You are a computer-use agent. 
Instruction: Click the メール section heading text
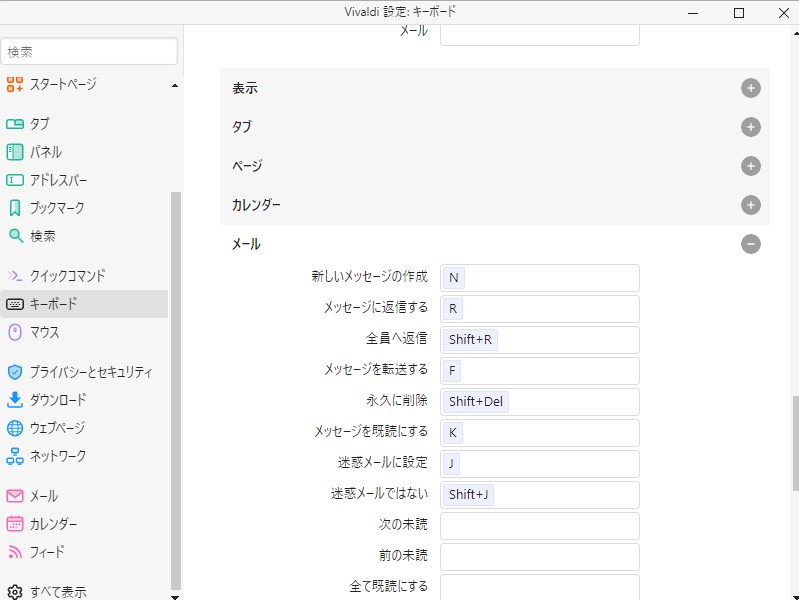[246, 244]
